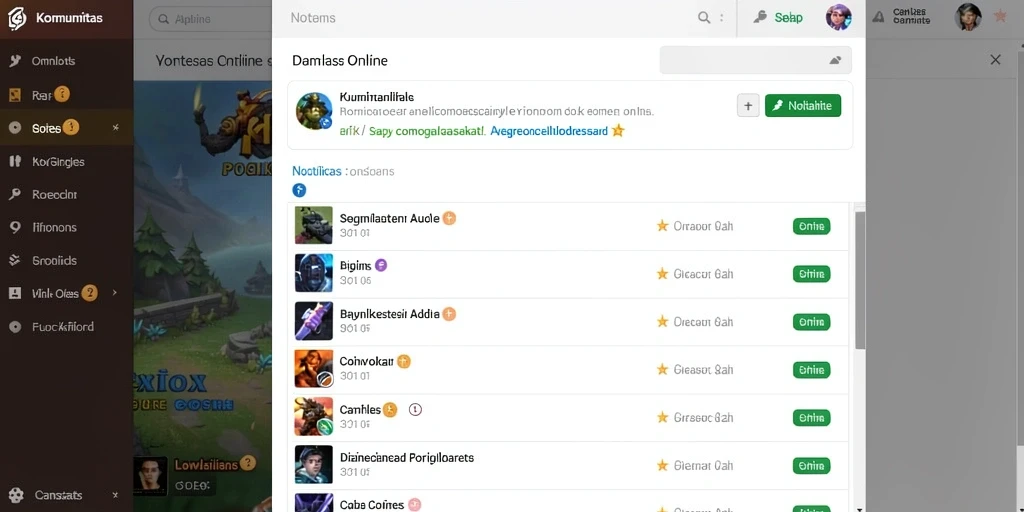Click the search magnifier icon in the Notems header

point(704,18)
